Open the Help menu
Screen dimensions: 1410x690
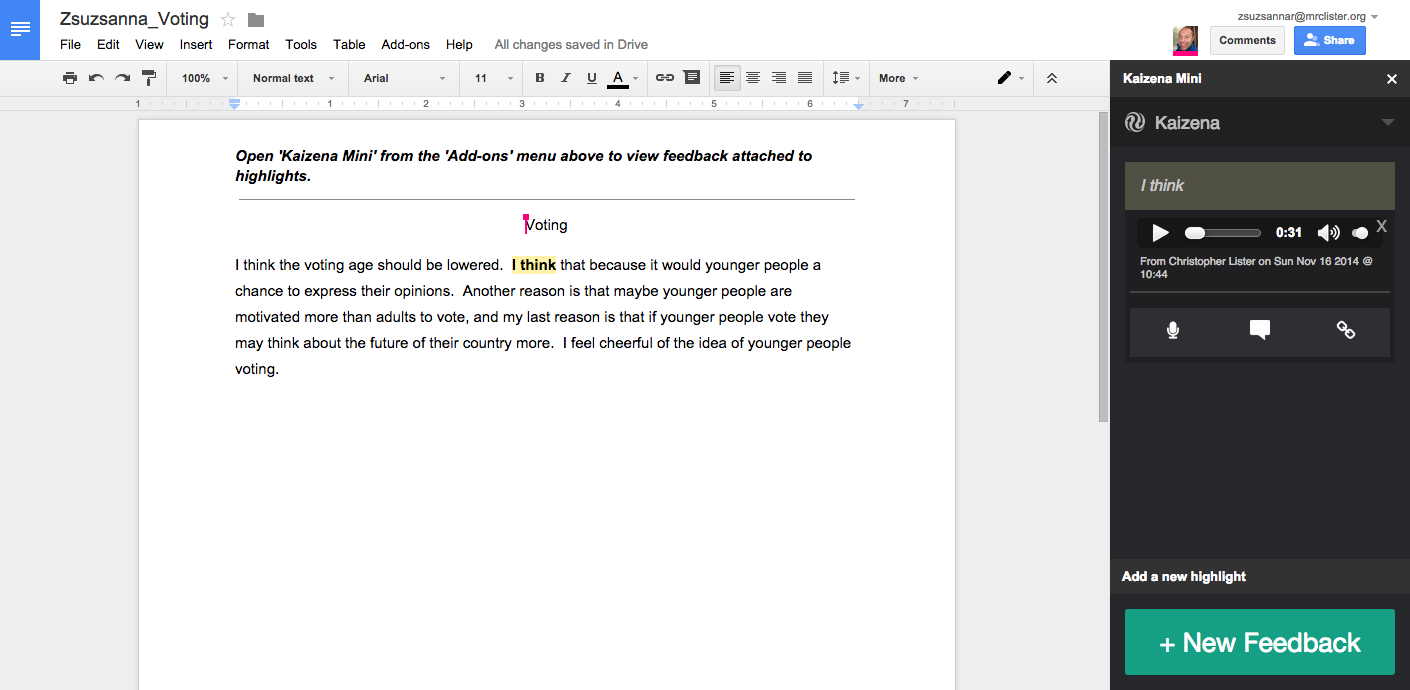coord(459,44)
